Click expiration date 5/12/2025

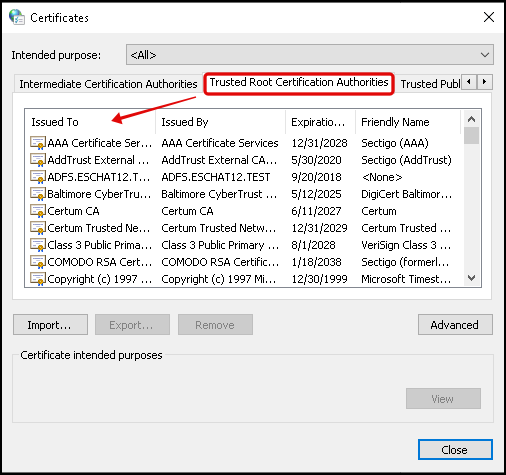(x=316, y=194)
